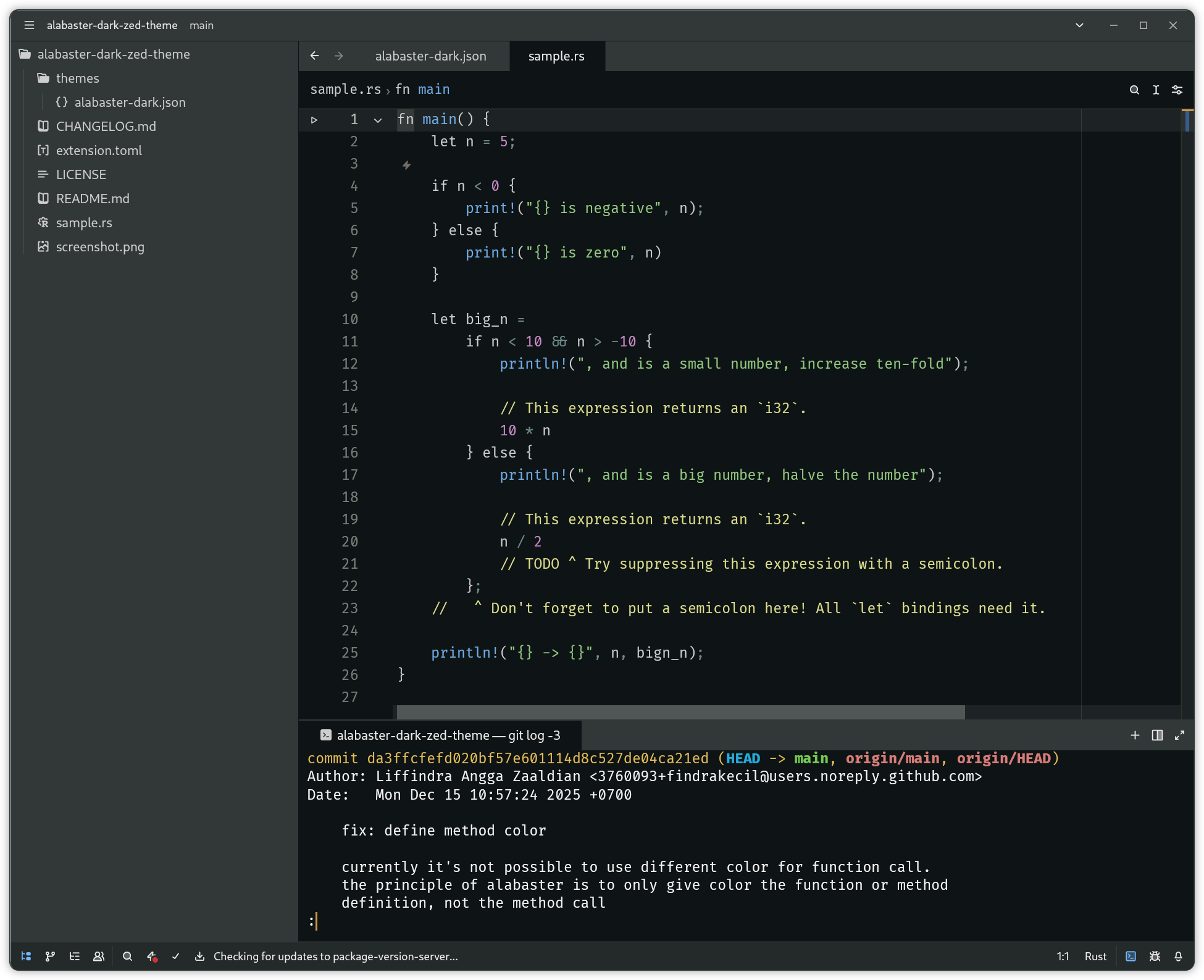1204x980 pixels.
Task: Click the download update status icon
Action: pyautogui.click(x=199, y=956)
